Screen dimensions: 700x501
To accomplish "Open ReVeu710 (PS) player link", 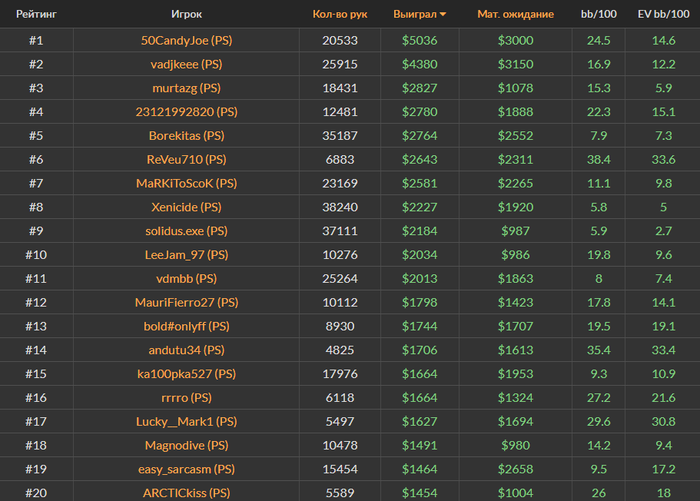I will (186, 159).
